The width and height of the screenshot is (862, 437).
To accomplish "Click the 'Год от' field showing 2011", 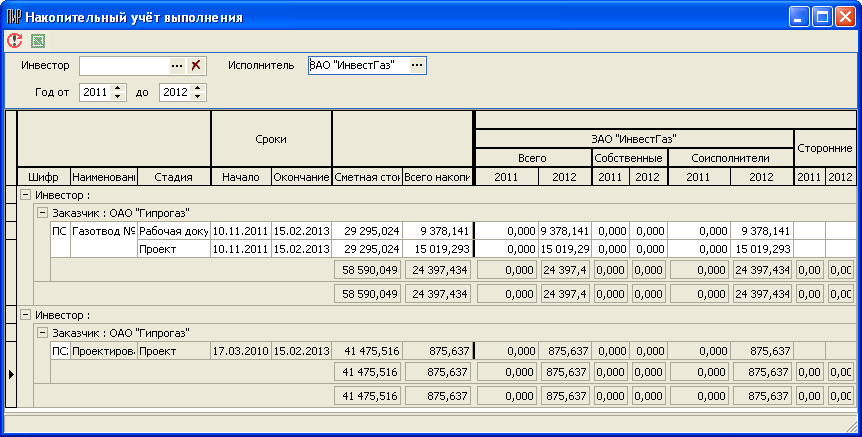I will click(x=96, y=92).
